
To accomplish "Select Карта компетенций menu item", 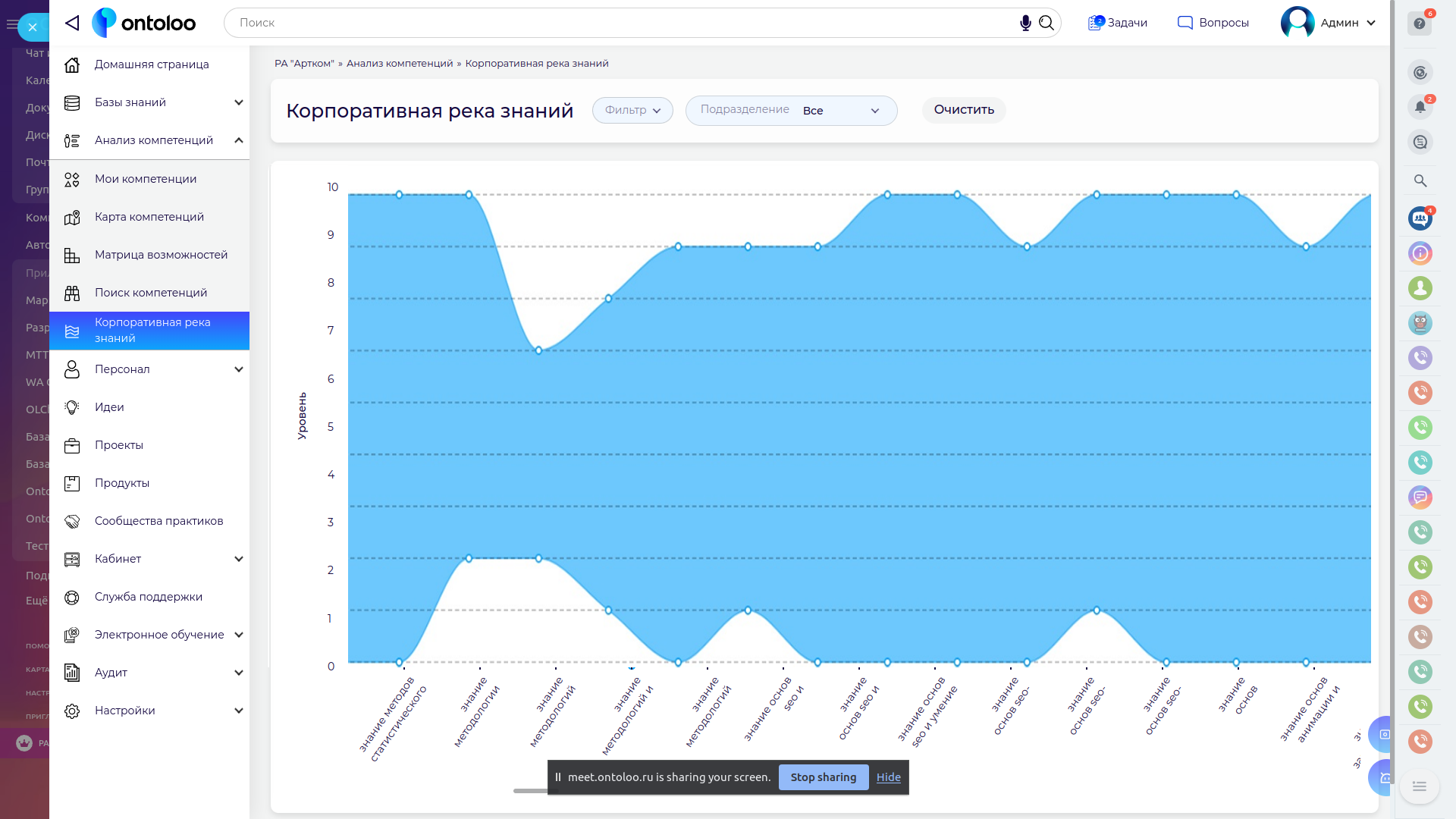I will point(149,217).
